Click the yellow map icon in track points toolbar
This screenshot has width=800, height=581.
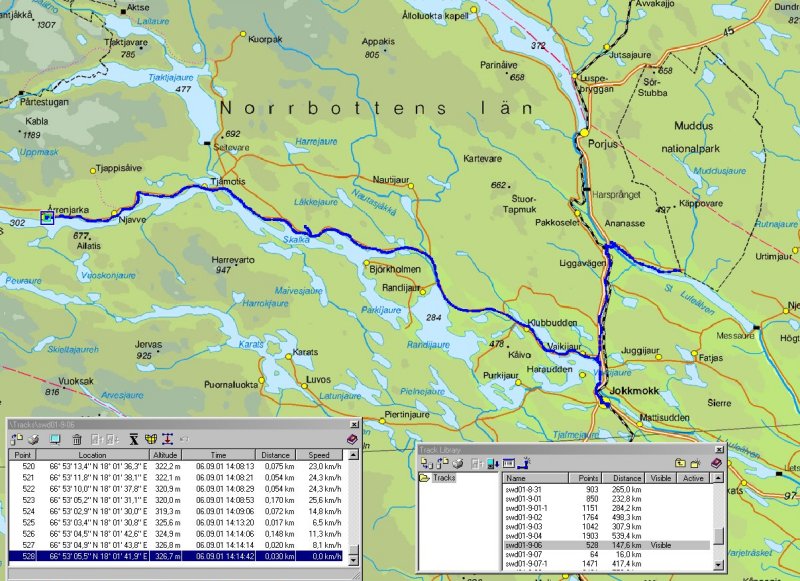coord(152,439)
